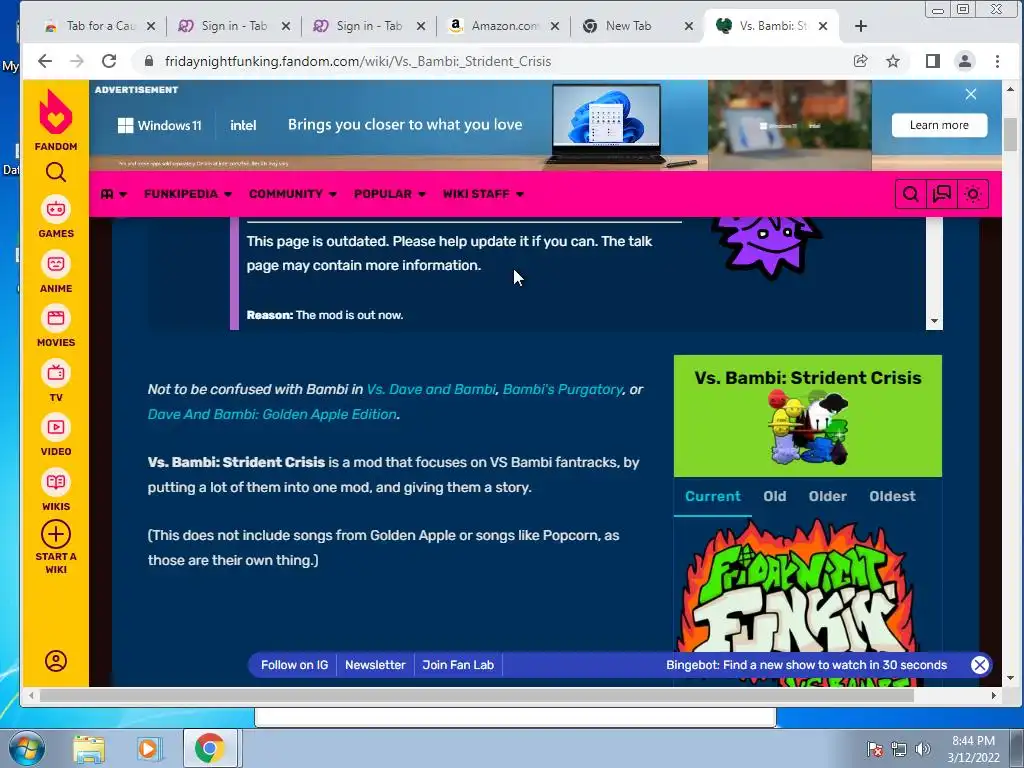Image resolution: width=1024 pixels, height=768 pixels.
Task: Click the Chrome taskbar icon
Action: click(x=209, y=748)
